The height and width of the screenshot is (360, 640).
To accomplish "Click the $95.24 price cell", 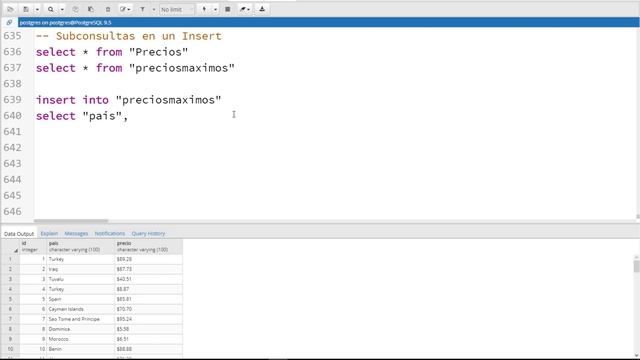I will 149,319.
